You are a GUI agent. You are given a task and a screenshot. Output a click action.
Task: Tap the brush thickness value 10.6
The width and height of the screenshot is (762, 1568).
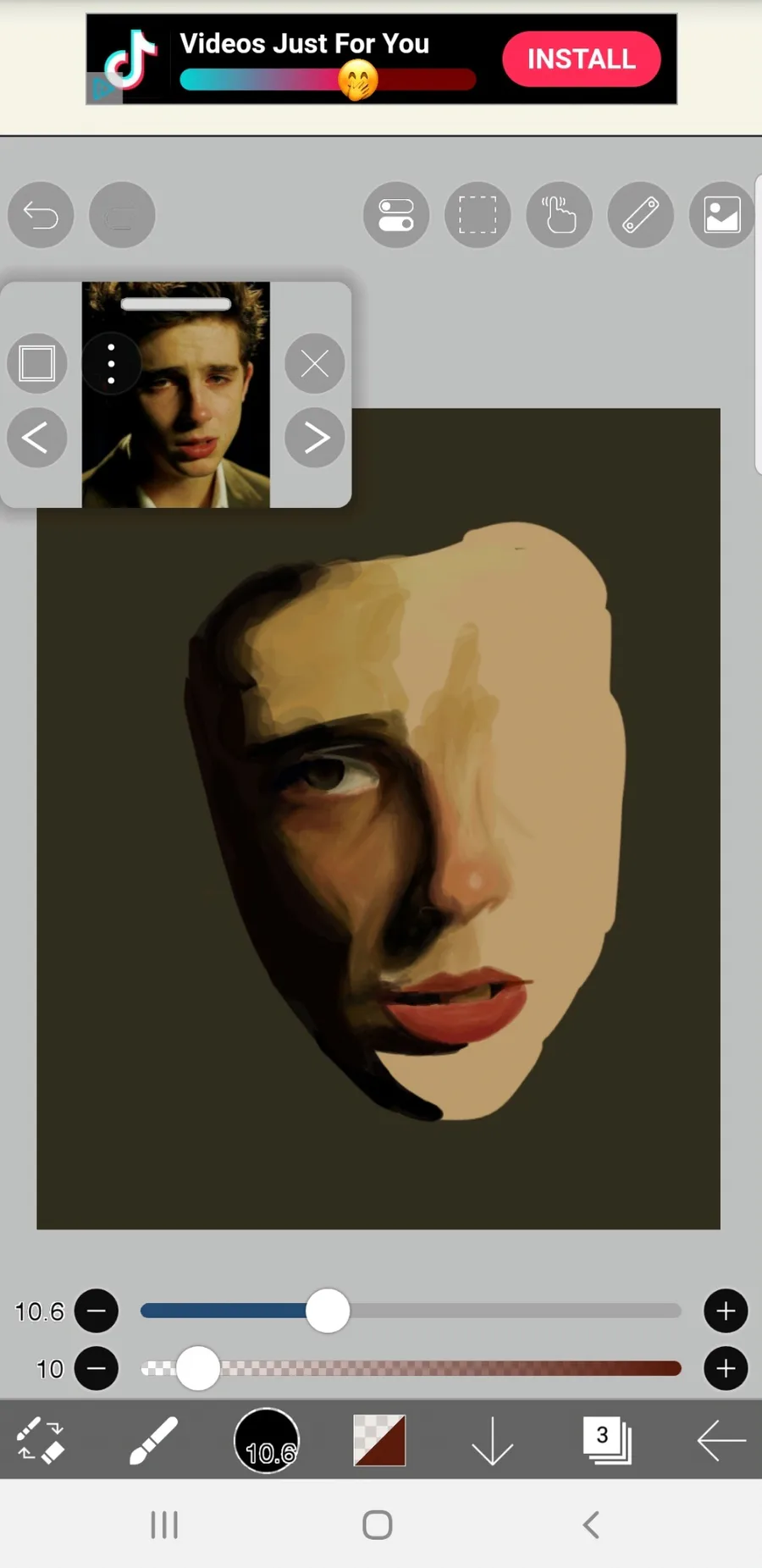pos(39,1311)
